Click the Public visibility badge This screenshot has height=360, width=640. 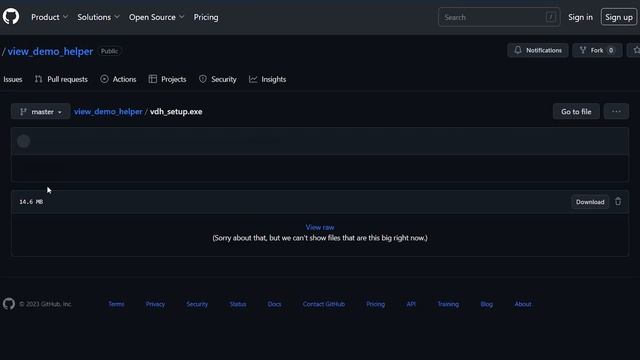pyautogui.click(x=109, y=51)
